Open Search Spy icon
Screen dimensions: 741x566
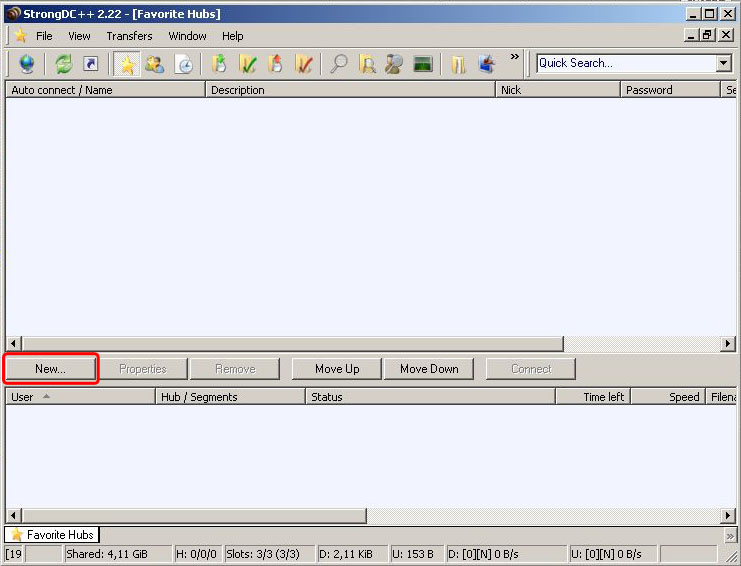point(394,64)
